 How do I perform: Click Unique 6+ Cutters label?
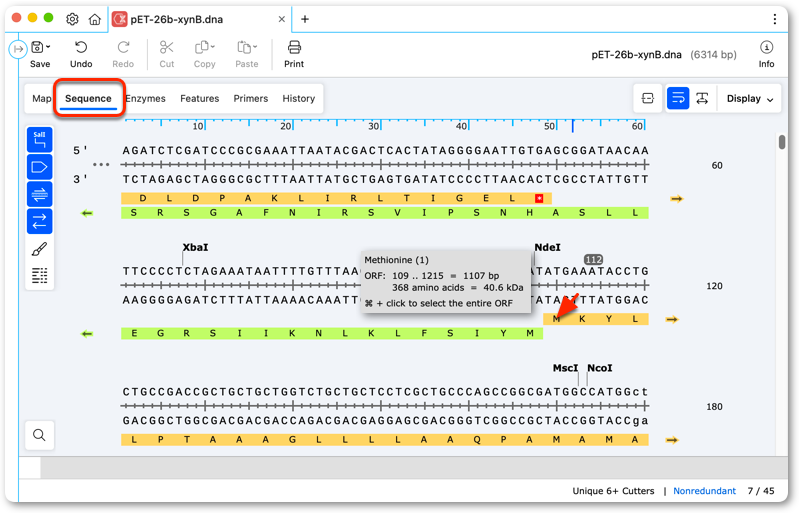pyautogui.click(x=613, y=491)
